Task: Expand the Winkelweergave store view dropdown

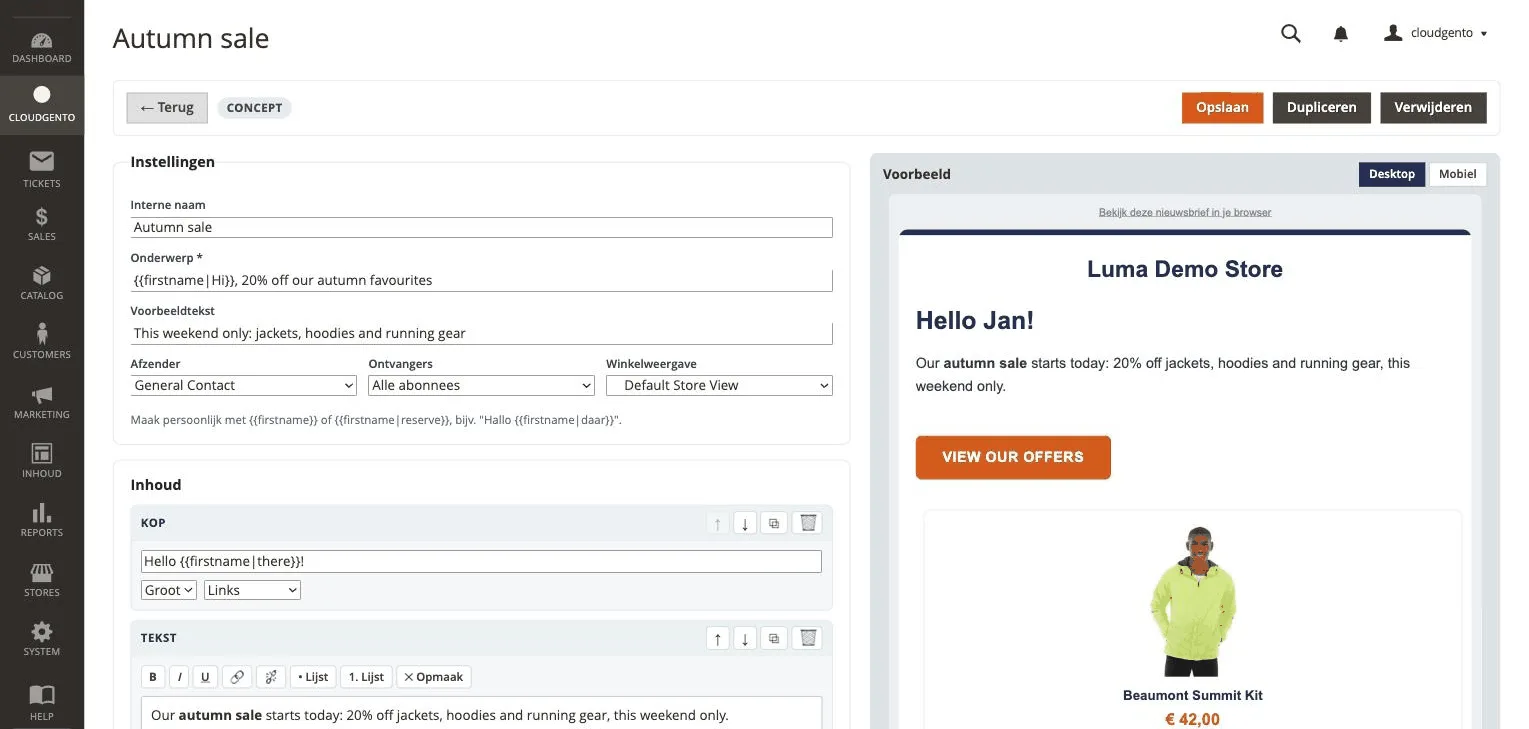Action: 719,385
